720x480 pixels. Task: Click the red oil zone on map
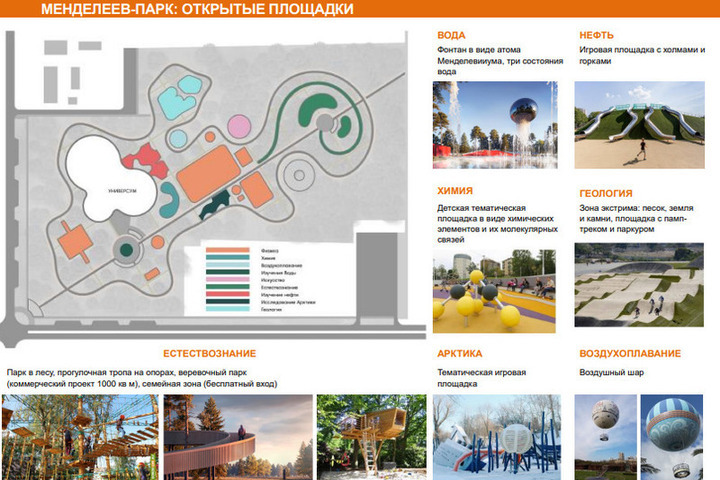(147, 161)
